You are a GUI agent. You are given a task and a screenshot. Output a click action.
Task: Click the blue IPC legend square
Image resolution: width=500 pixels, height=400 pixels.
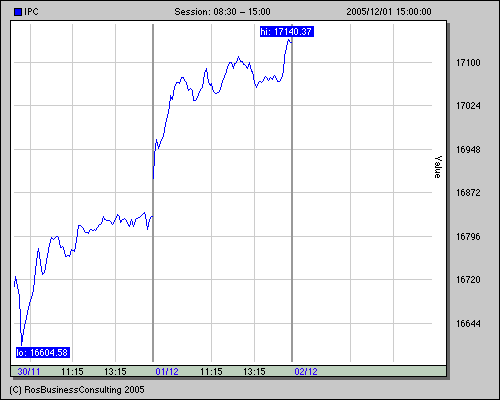(x=18, y=12)
